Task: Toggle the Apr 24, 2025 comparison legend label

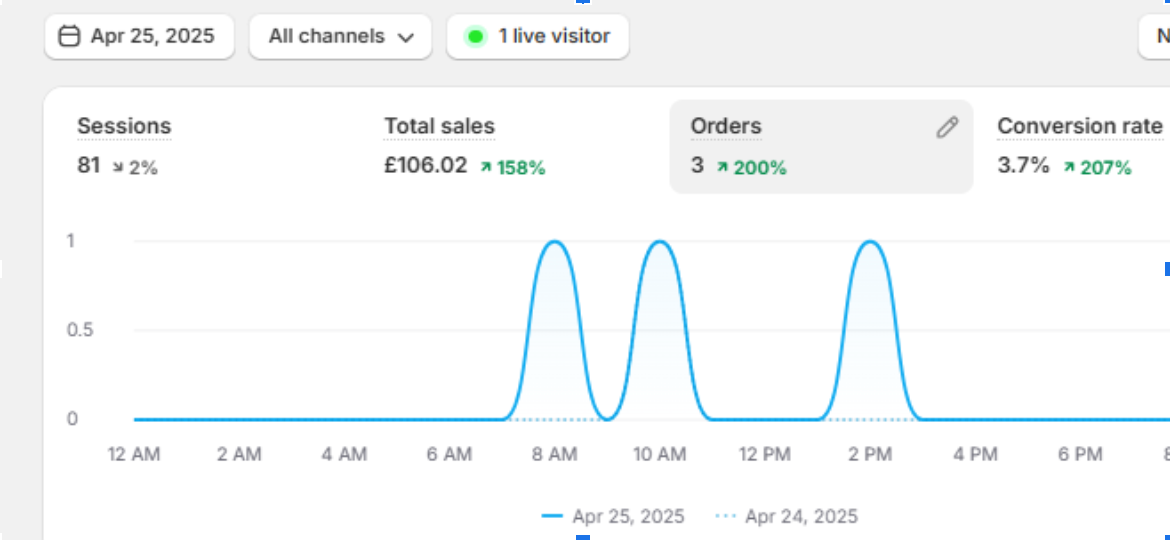Action: 801,517
